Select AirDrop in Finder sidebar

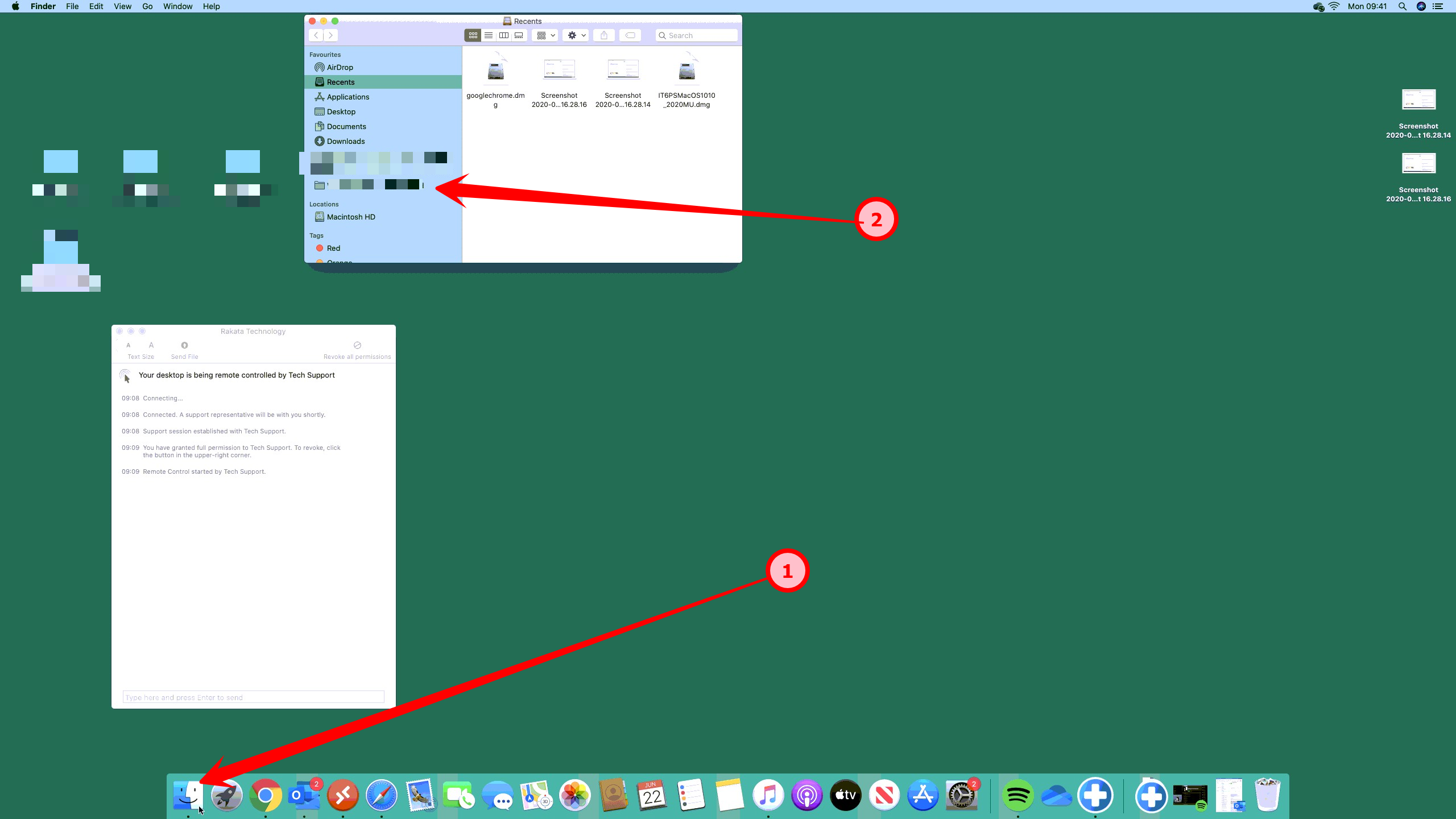coord(340,67)
